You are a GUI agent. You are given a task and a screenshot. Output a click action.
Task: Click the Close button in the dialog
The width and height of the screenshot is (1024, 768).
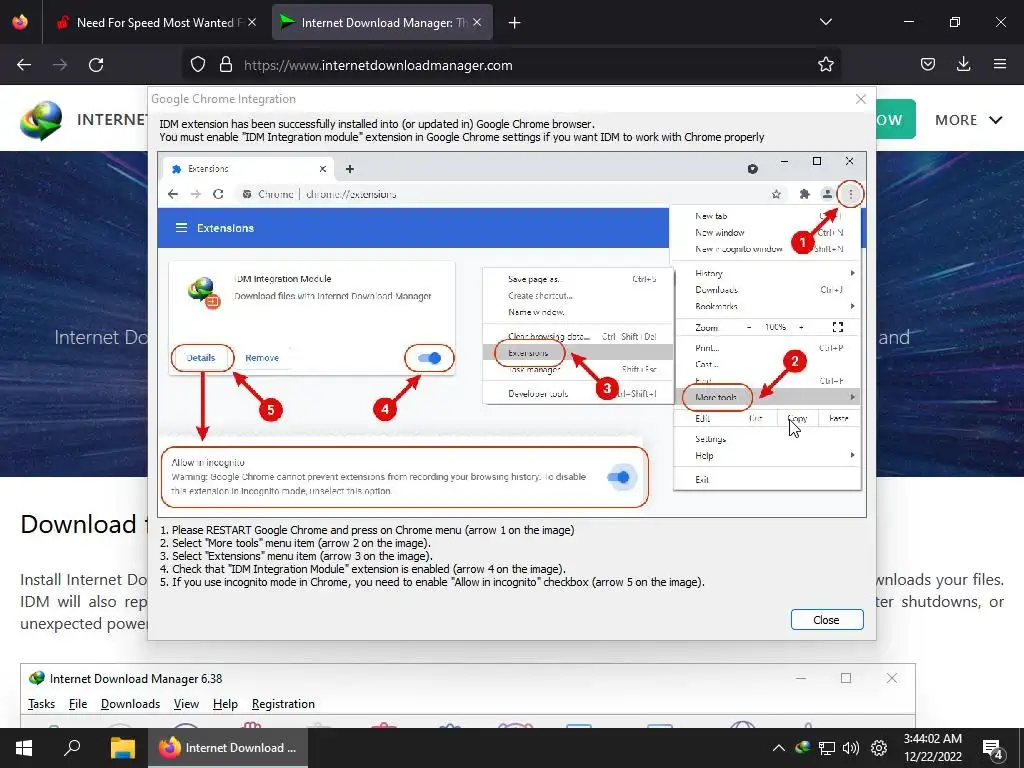(827, 620)
